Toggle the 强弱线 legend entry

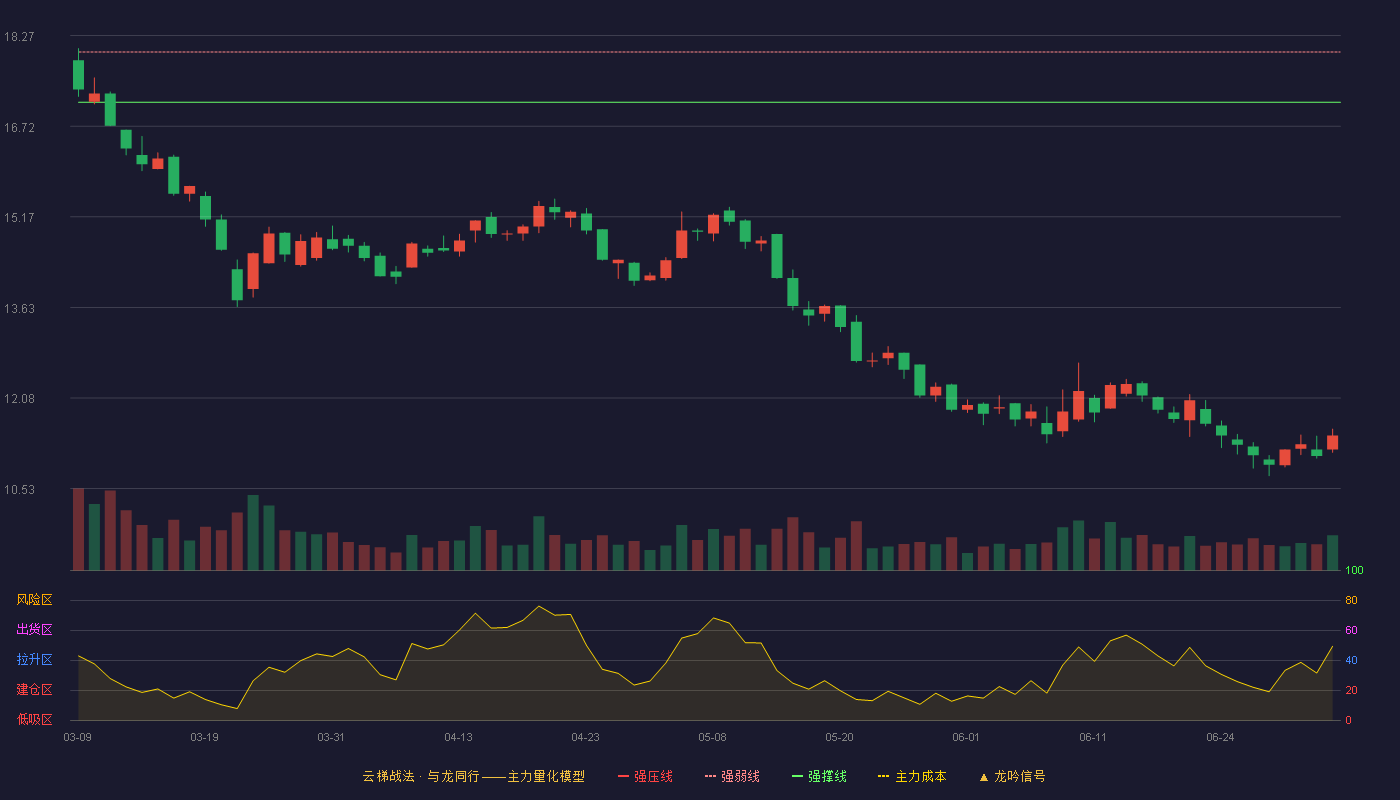click(732, 776)
